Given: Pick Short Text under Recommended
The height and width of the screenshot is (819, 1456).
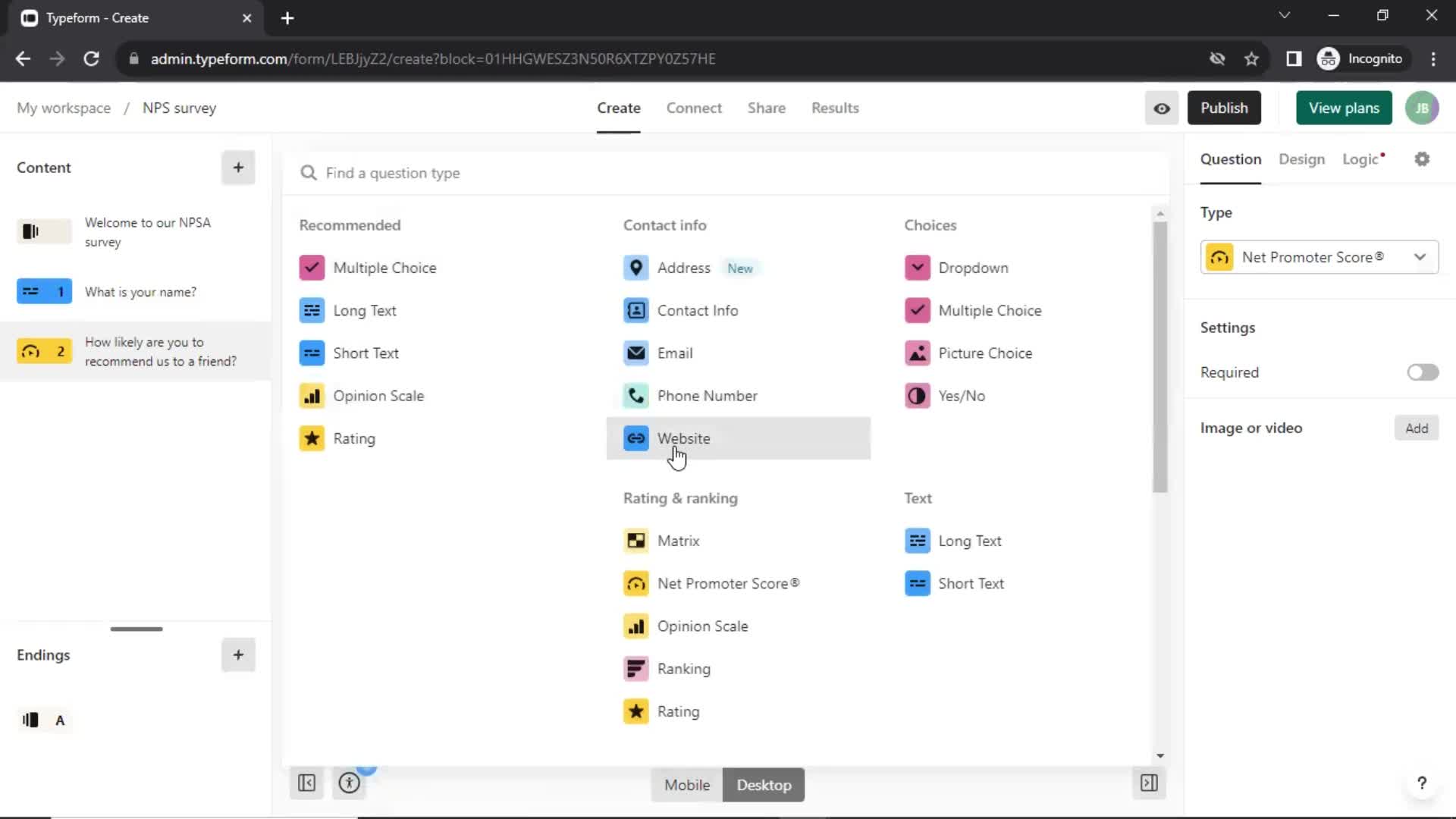Looking at the screenshot, I should coord(349,353).
